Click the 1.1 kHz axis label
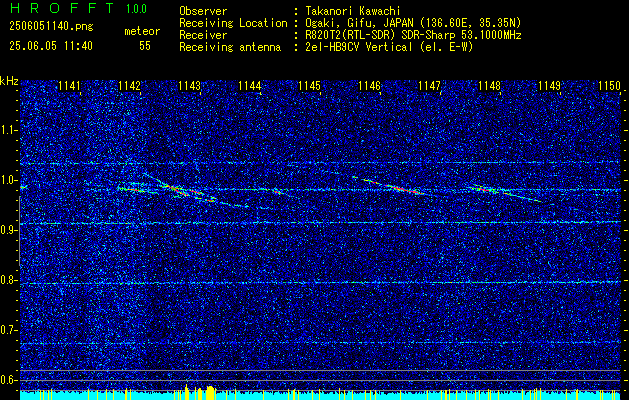 pyautogui.click(x=9, y=130)
